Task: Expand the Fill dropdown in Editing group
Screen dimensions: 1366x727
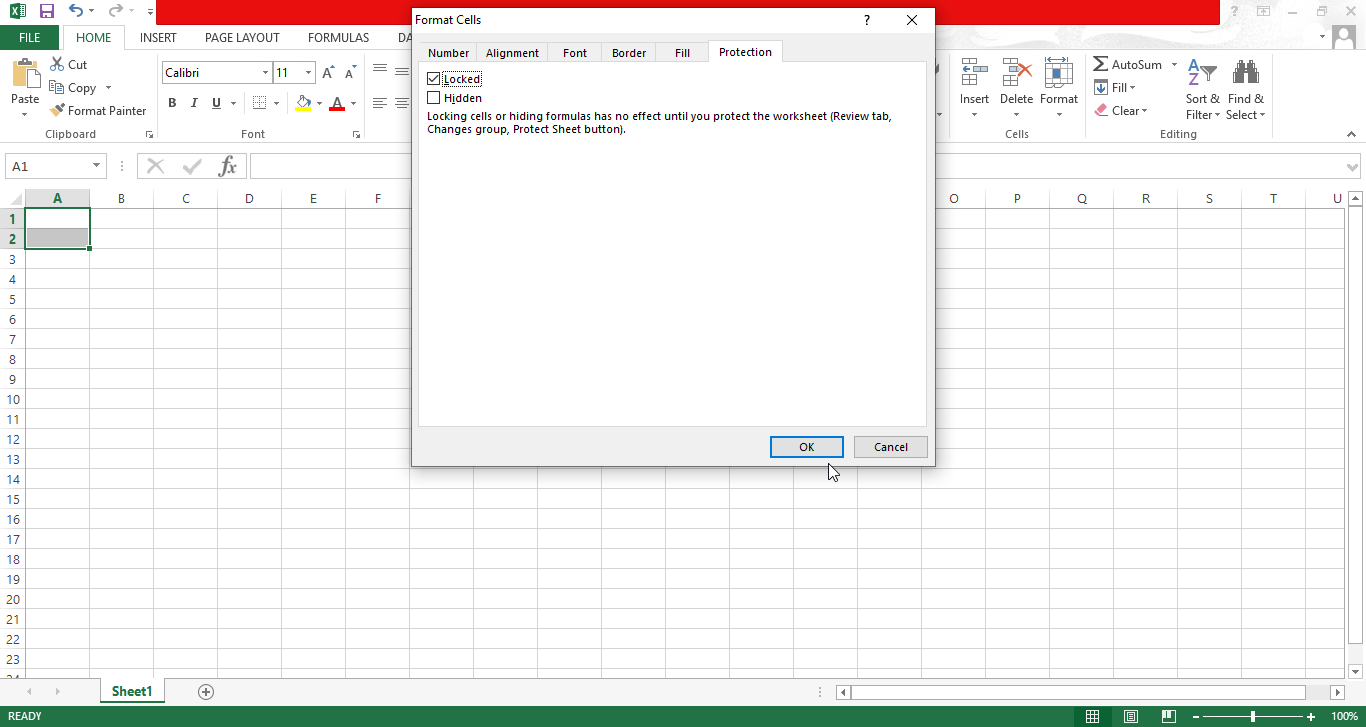Action: pos(1133,88)
